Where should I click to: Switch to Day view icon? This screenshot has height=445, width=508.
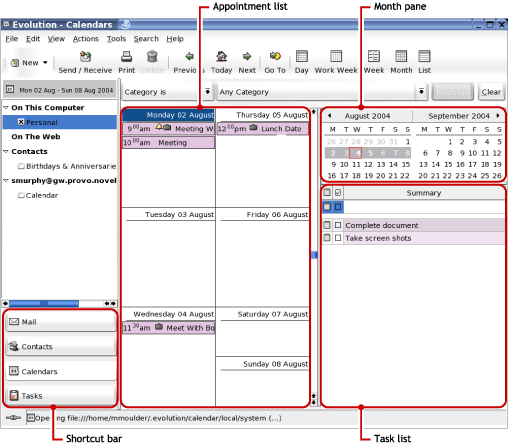point(302,56)
